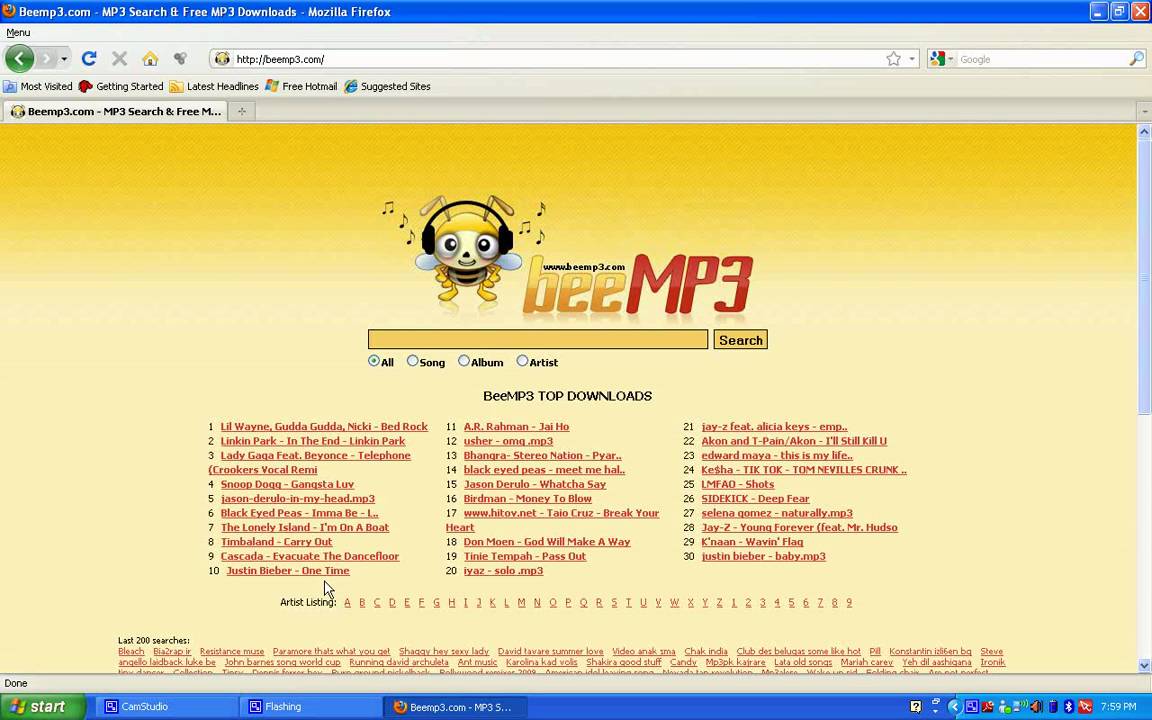This screenshot has height=720, width=1152.
Task: Open a new tab with the plus button
Action: tap(242, 112)
